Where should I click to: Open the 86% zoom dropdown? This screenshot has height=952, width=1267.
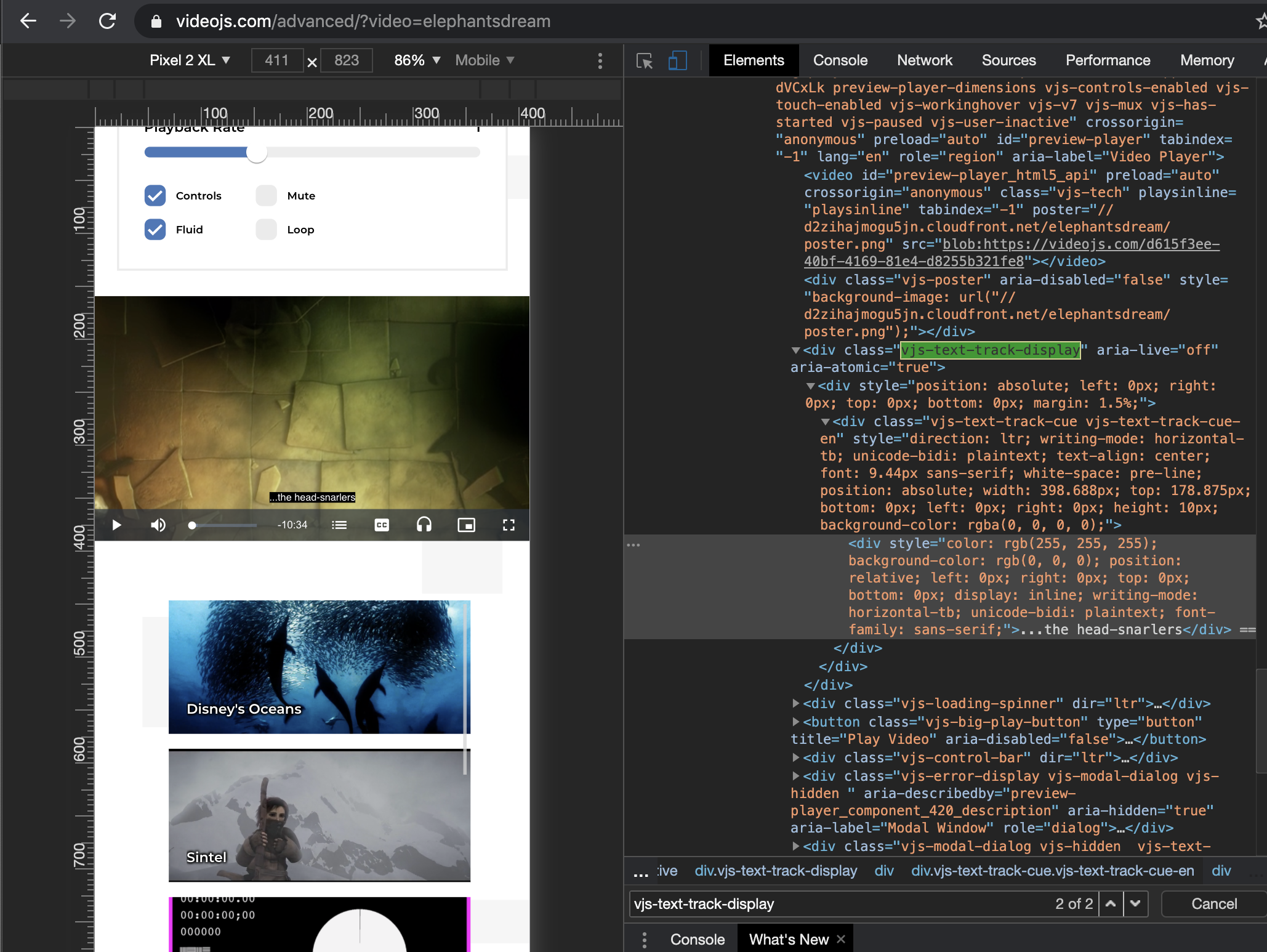click(x=417, y=60)
